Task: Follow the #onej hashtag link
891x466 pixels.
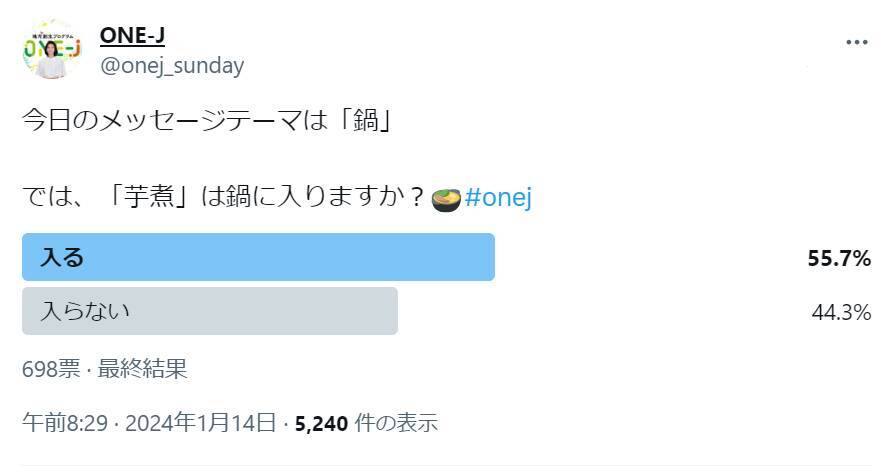Action: pyautogui.click(x=498, y=198)
